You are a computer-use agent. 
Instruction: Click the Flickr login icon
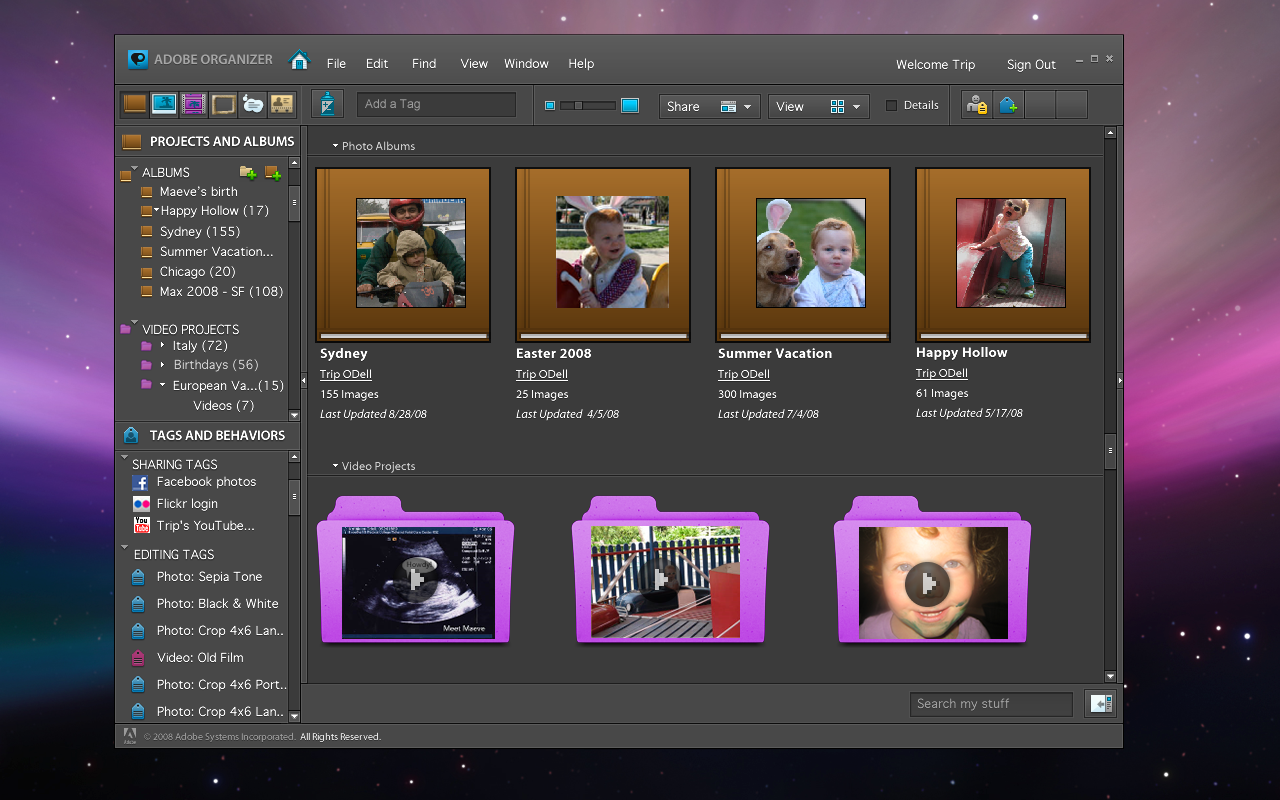141,504
